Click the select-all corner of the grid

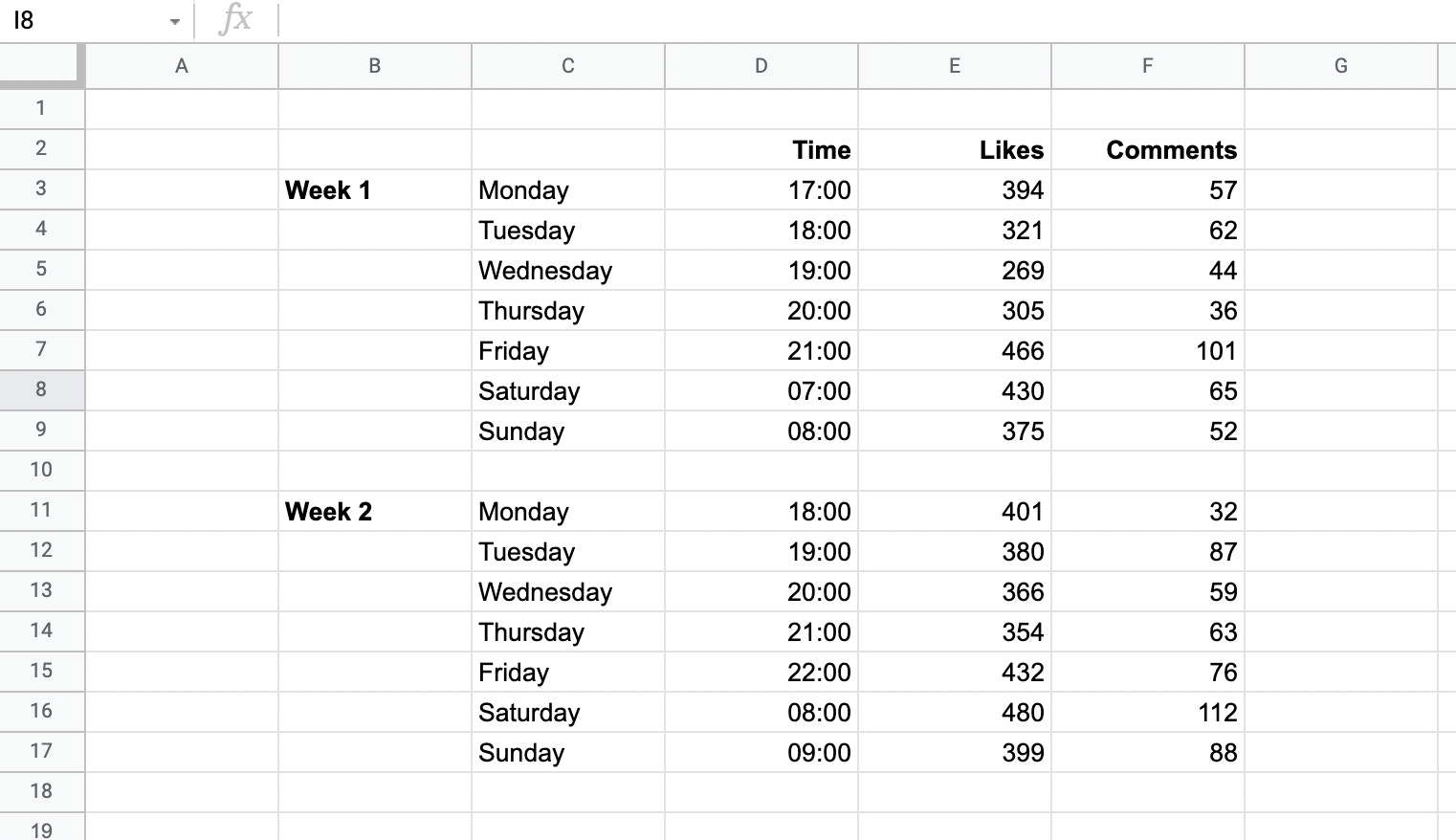[41, 65]
